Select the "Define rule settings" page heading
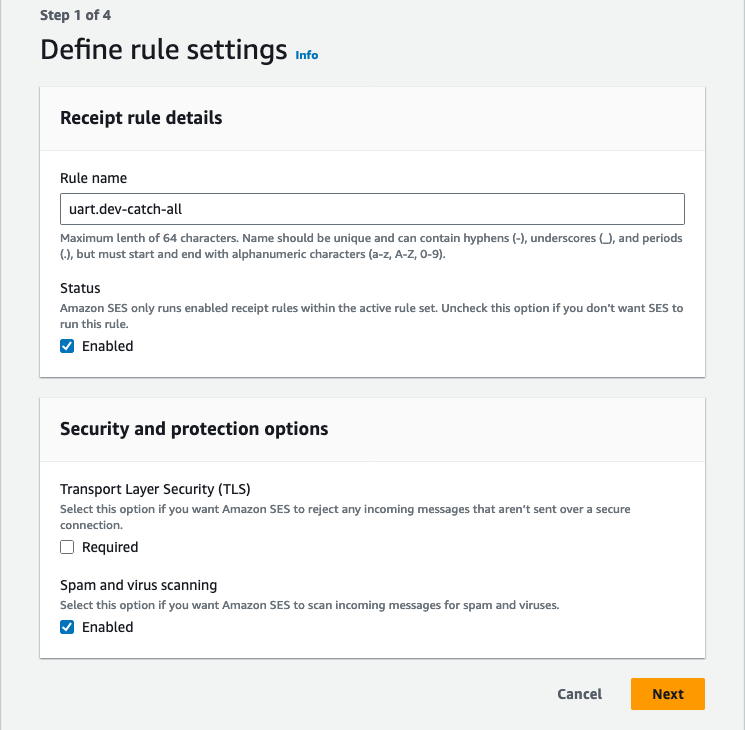Screen dimensions: 745x730 coord(163,51)
